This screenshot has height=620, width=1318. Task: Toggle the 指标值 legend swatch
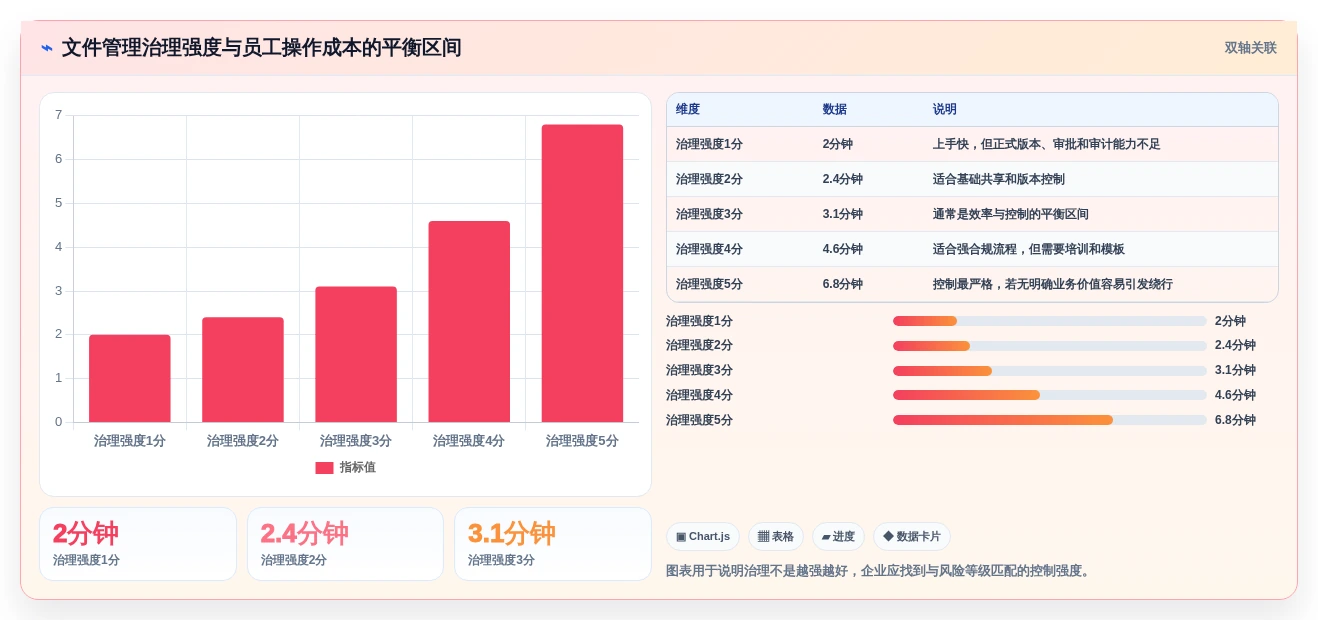point(324,467)
